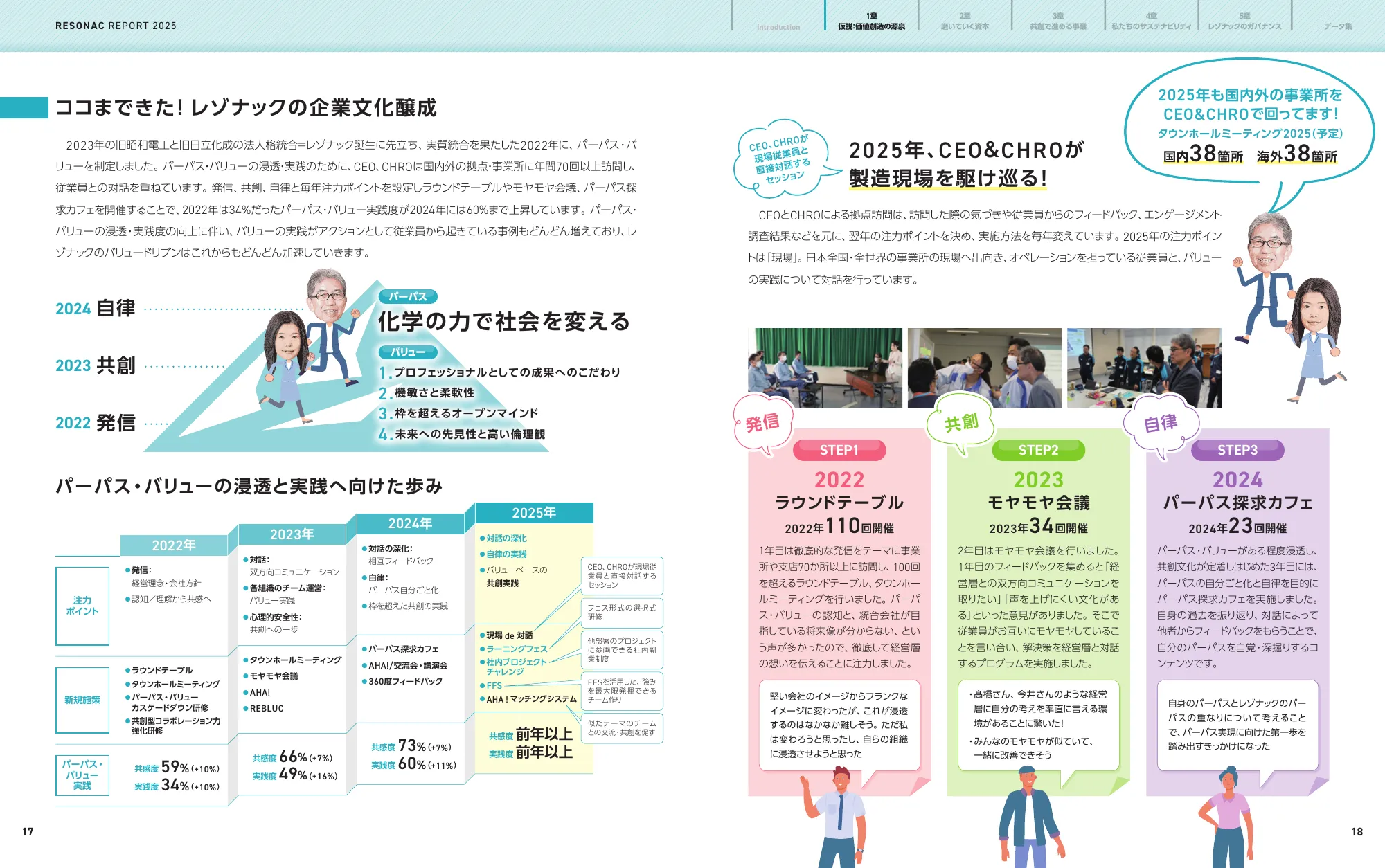
Task: Click the 共創 green speech bubble icon
Action: tap(961, 423)
